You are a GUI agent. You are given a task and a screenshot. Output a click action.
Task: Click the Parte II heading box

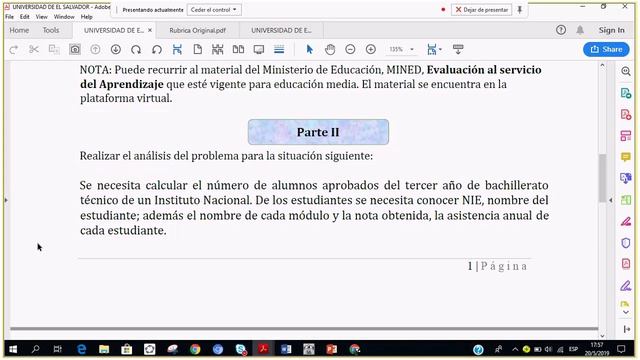(x=318, y=132)
